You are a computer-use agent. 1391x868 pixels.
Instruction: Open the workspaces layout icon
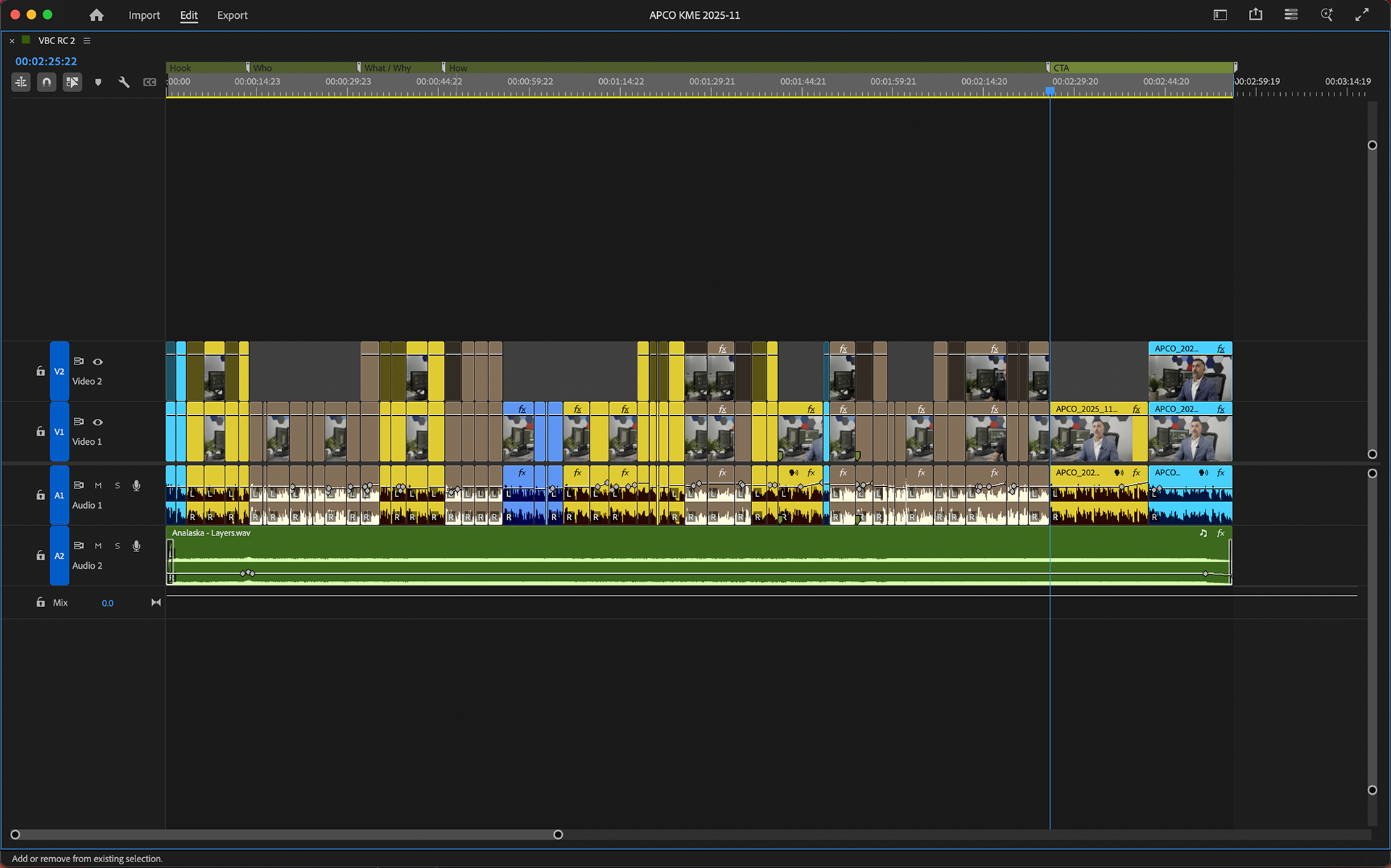click(x=1220, y=14)
